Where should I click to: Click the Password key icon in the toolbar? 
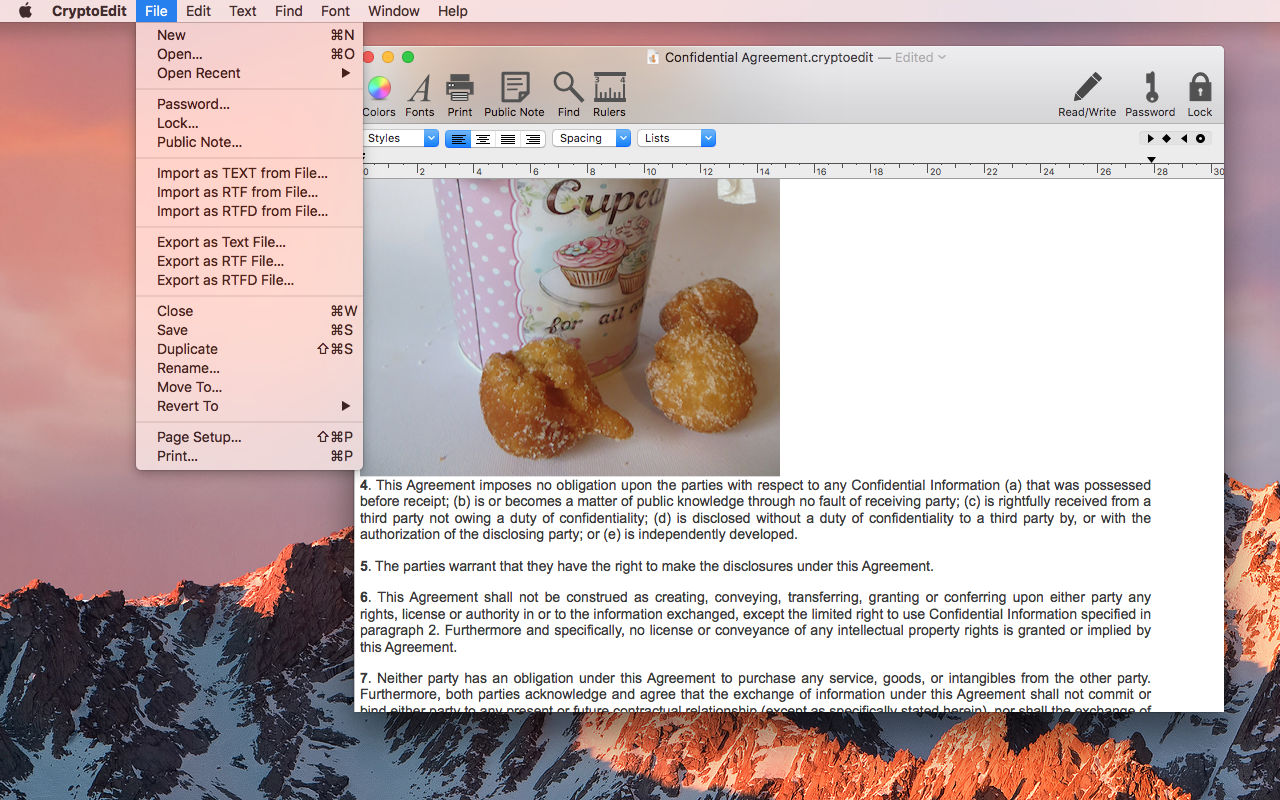1151,87
